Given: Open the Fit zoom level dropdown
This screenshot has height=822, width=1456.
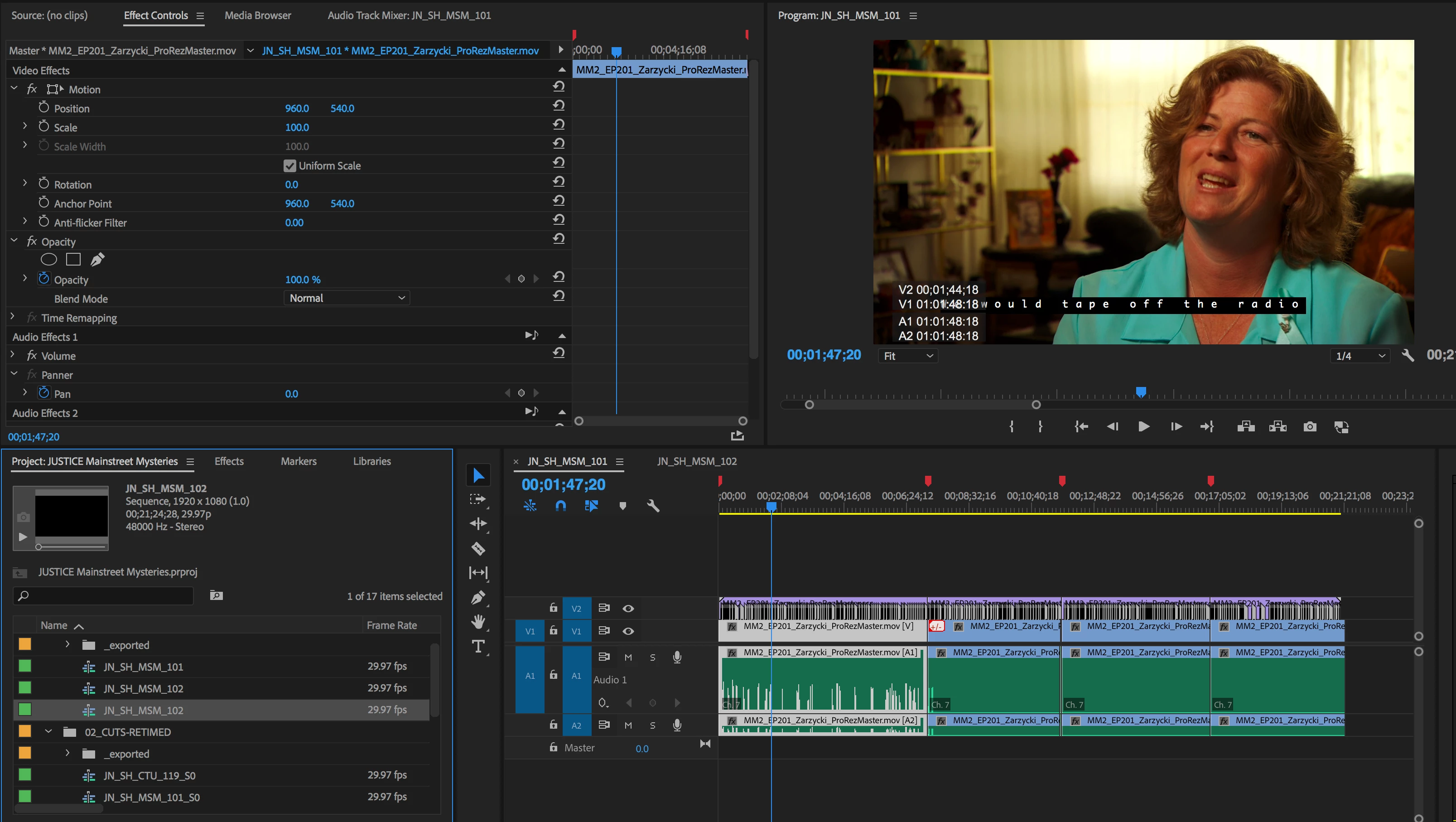Looking at the screenshot, I should pyautogui.click(x=907, y=356).
